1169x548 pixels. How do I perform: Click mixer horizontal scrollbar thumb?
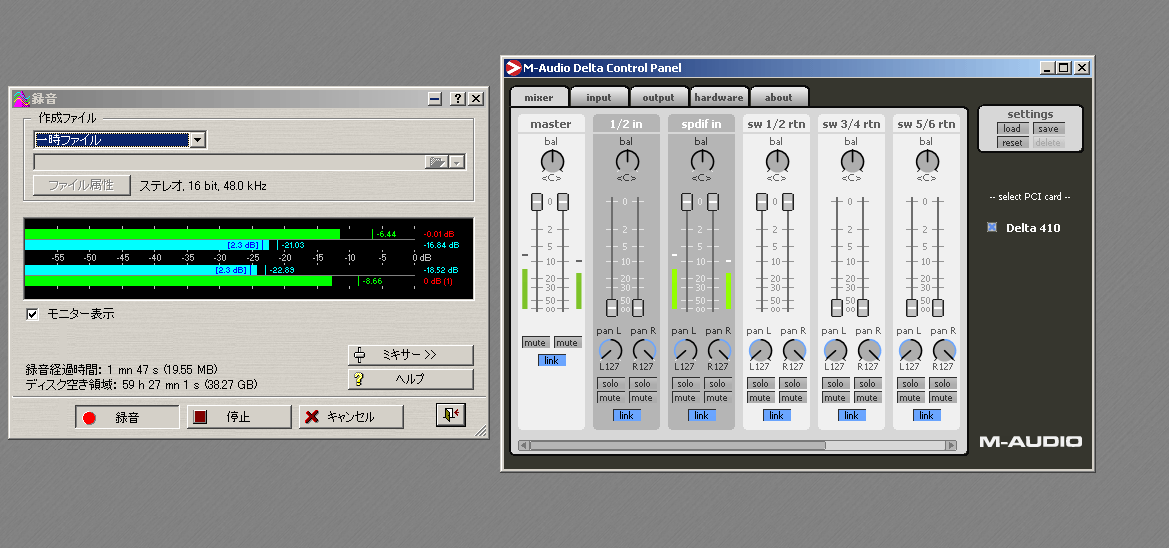coord(678,446)
